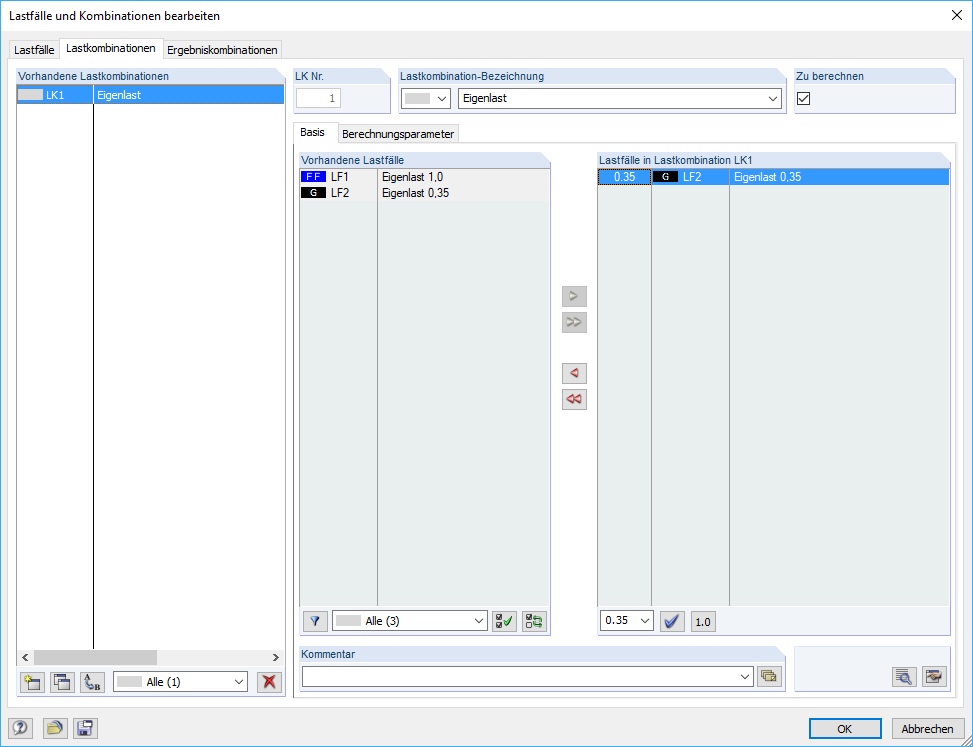Save the load combinations with the diskette icon
Image resolution: width=973 pixels, height=747 pixels.
click(x=84, y=728)
